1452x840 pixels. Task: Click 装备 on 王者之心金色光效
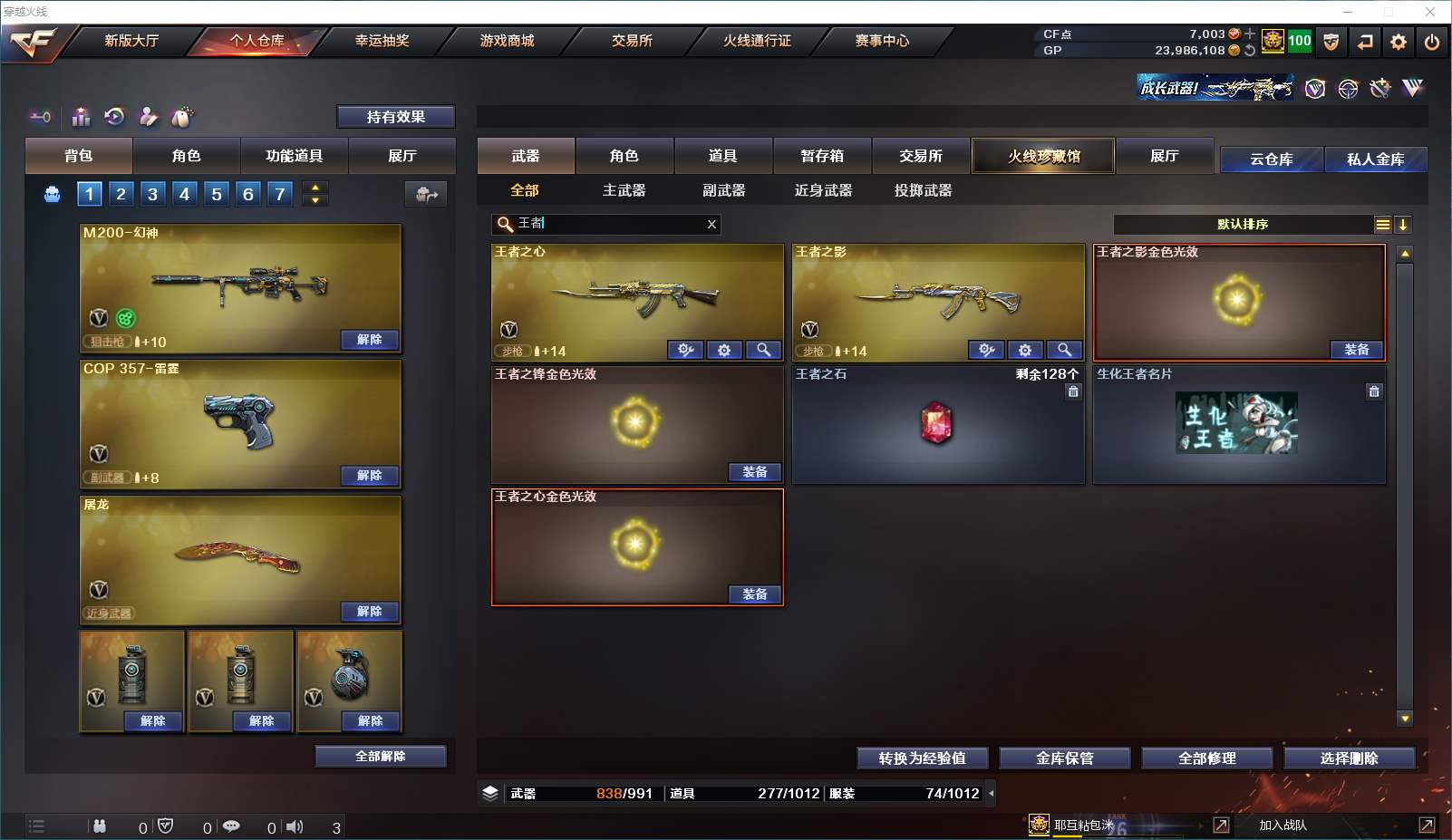[x=755, y=594]
